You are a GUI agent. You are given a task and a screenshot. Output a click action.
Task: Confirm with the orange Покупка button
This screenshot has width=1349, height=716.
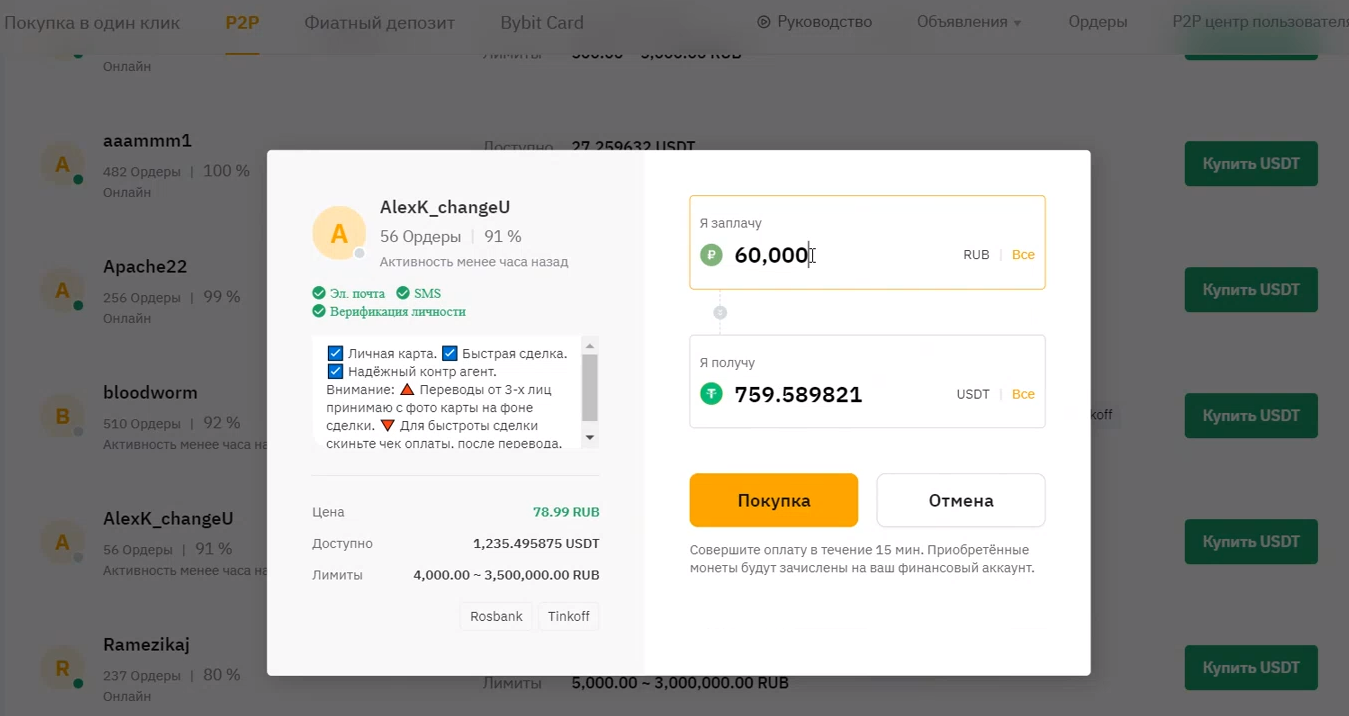click(x=773, y=500)
